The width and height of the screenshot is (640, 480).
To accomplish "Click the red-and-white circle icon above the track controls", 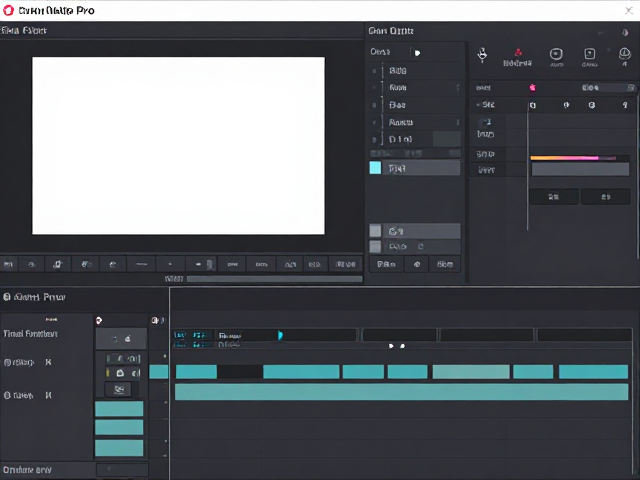I will [x=99, y=321].
